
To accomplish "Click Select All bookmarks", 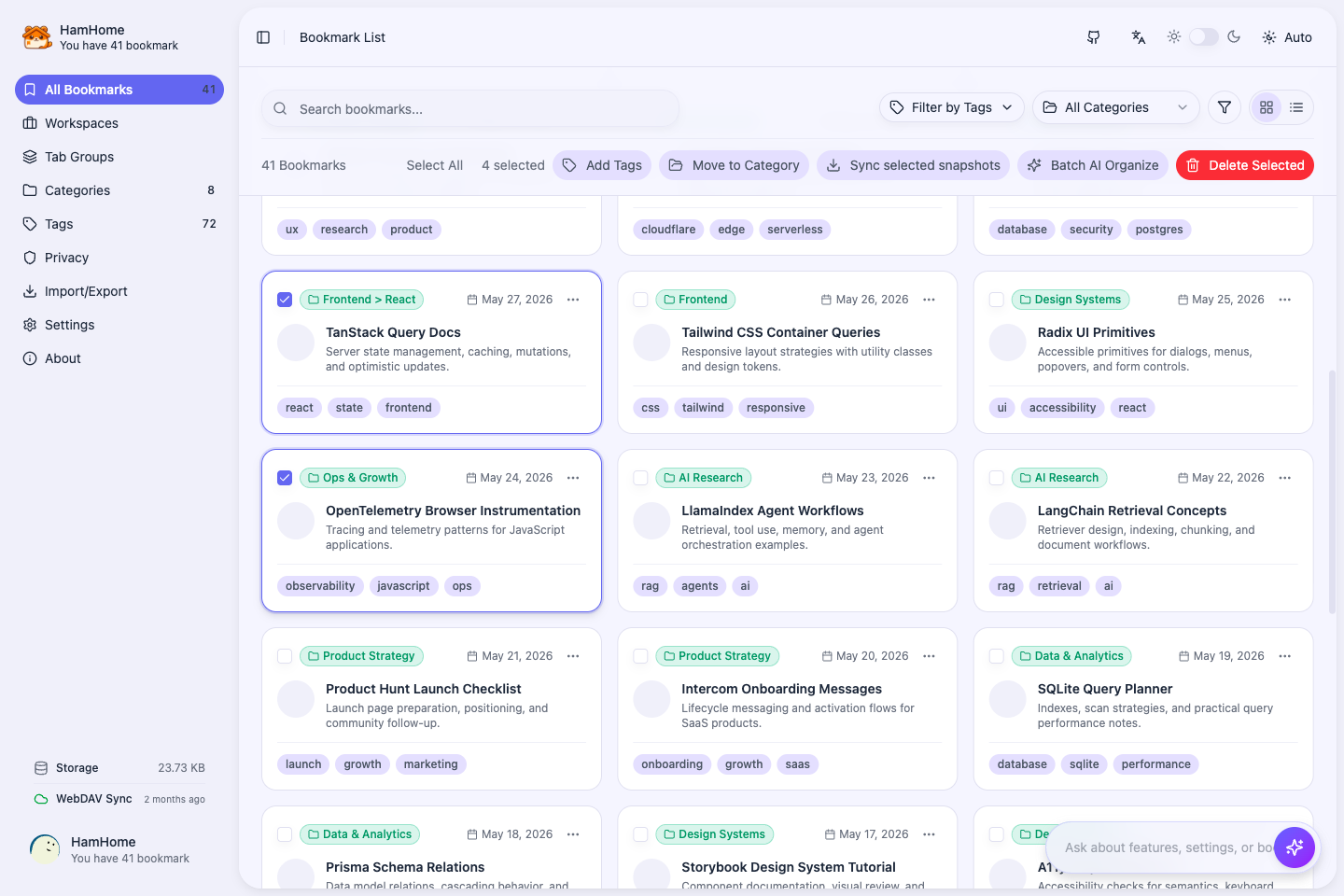I will 434,165.
